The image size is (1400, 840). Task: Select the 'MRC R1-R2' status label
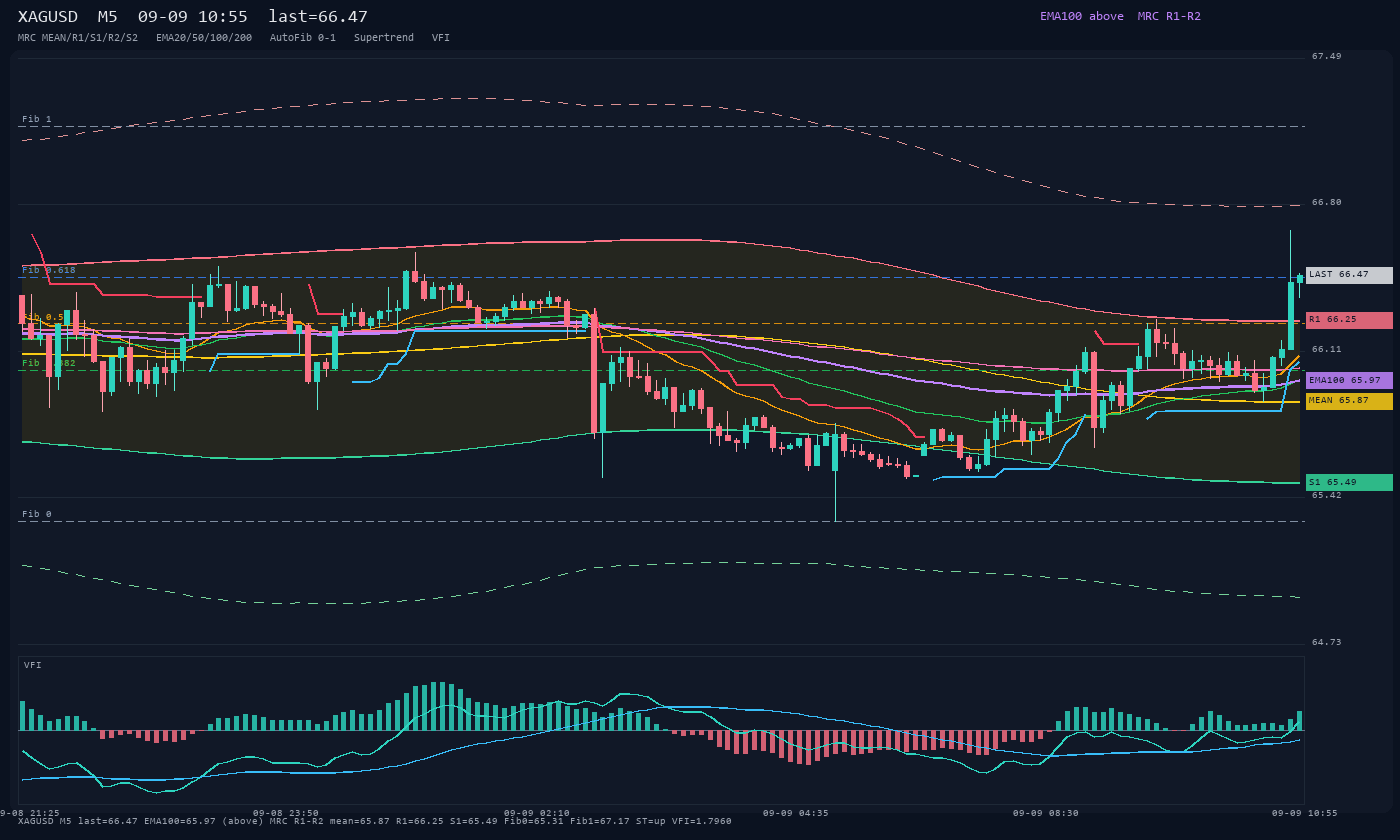[1169, 16]
